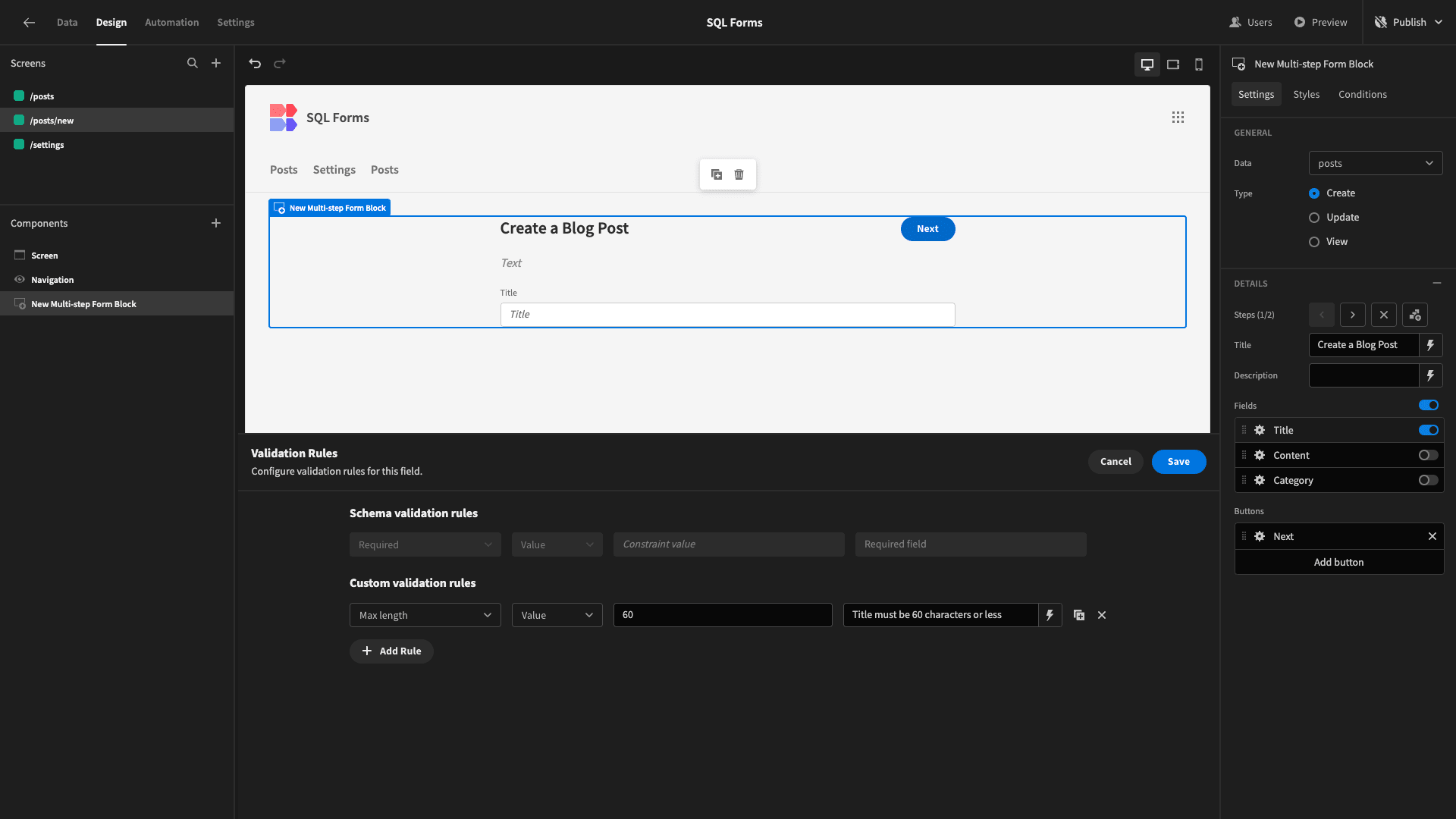The width and height of the screenshot is (1456, 819).
Task: Open Max length constraint dropdown
Action: tap(425, 615)
